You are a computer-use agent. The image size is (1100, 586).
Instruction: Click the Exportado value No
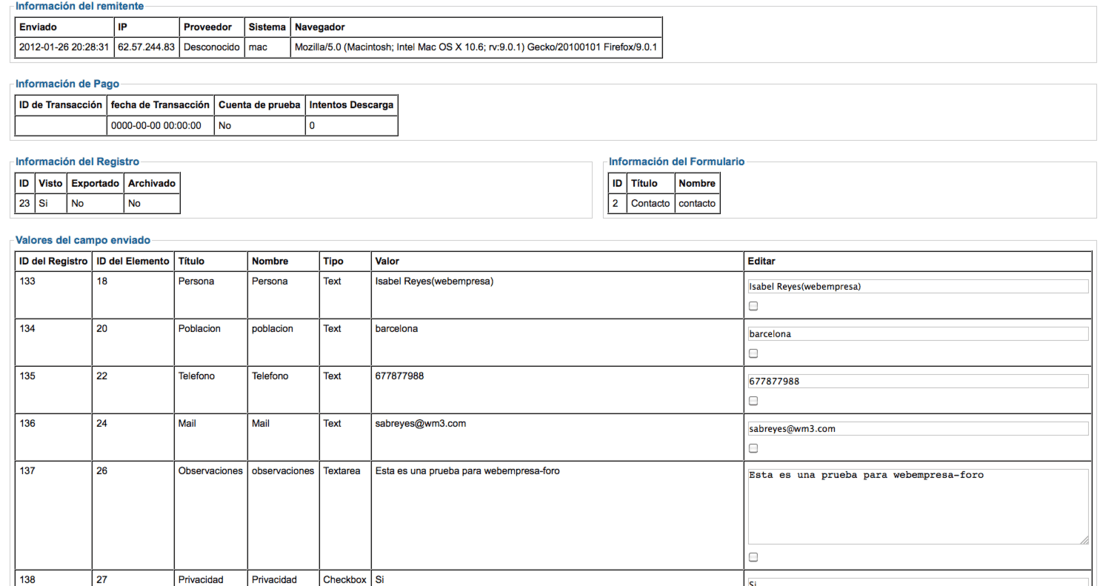(x=77, y=204)
